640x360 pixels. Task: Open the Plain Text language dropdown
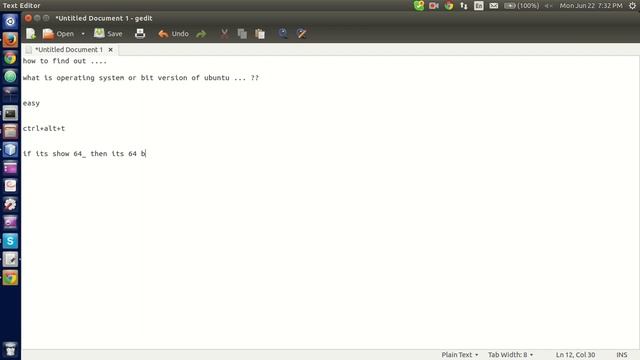click(460, 355)
